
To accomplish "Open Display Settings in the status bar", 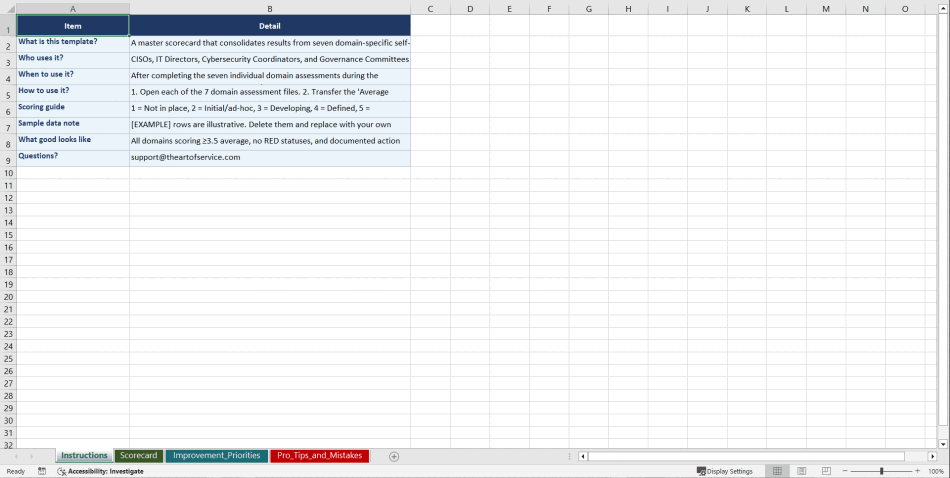I will (725, 471).
